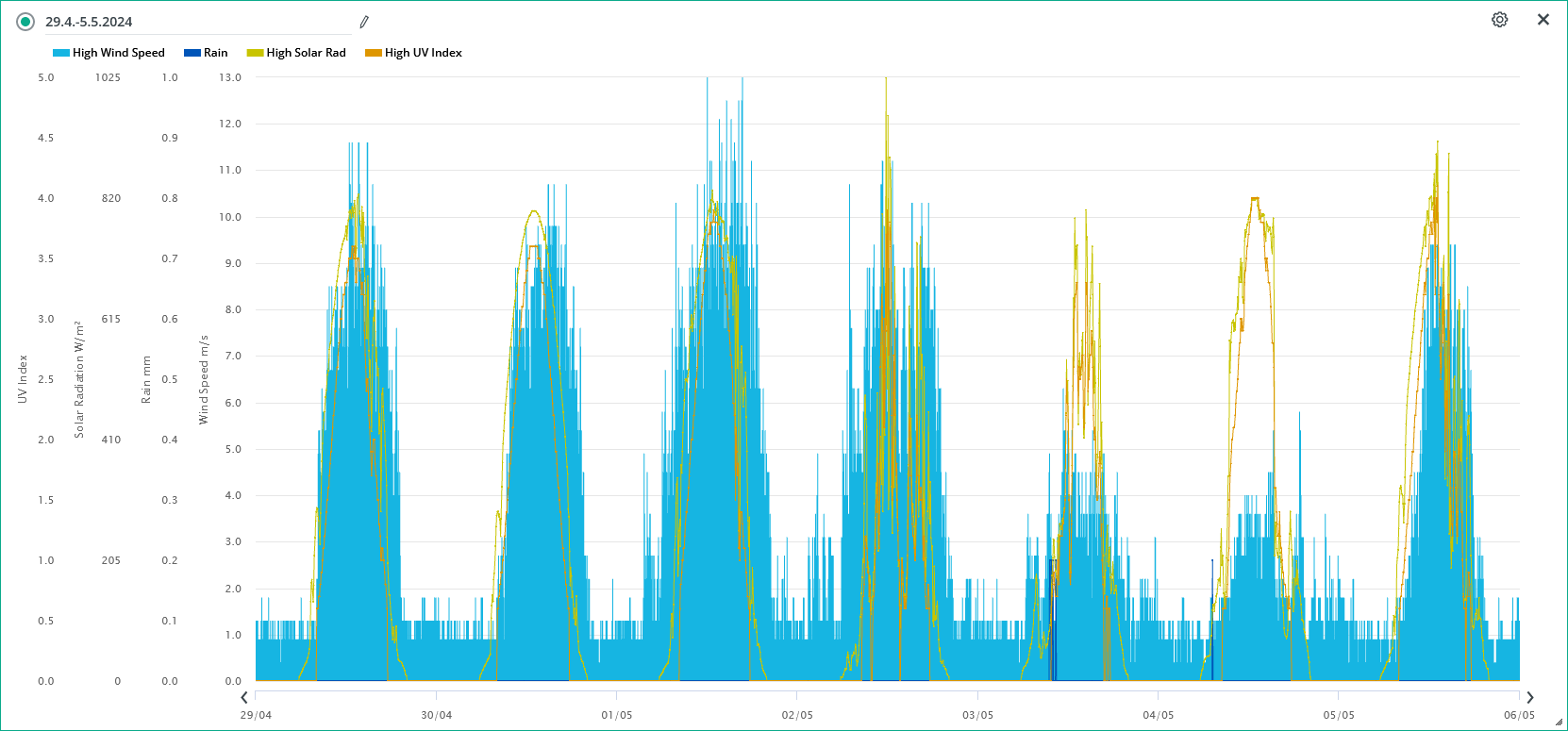
Task: Click the light blue High Wind Speed swatch
Action: tap(61, 53)
